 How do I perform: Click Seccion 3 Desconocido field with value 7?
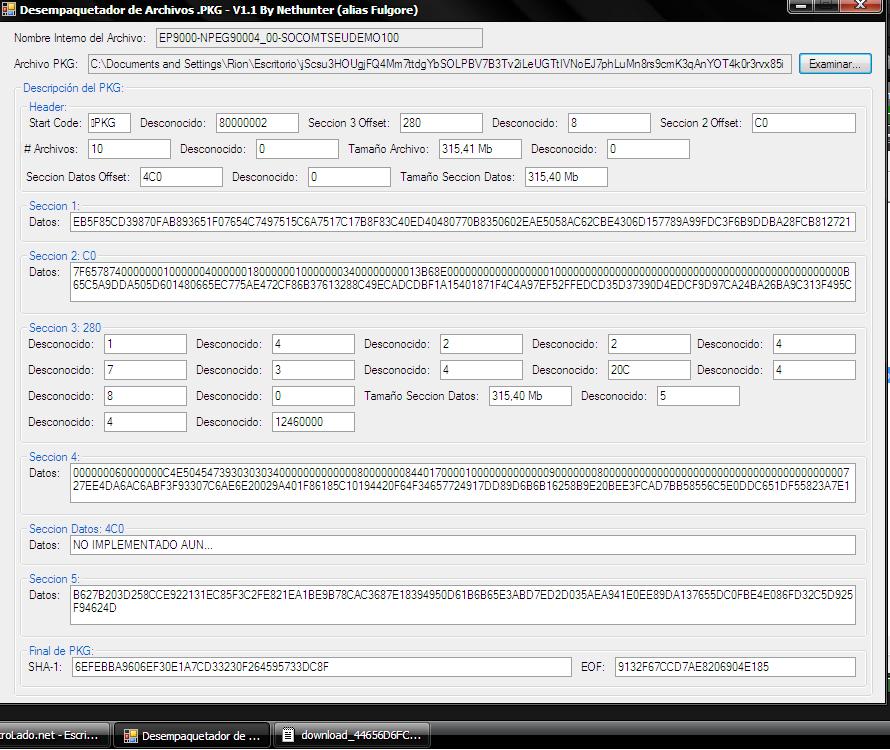[x=145, y=370]
